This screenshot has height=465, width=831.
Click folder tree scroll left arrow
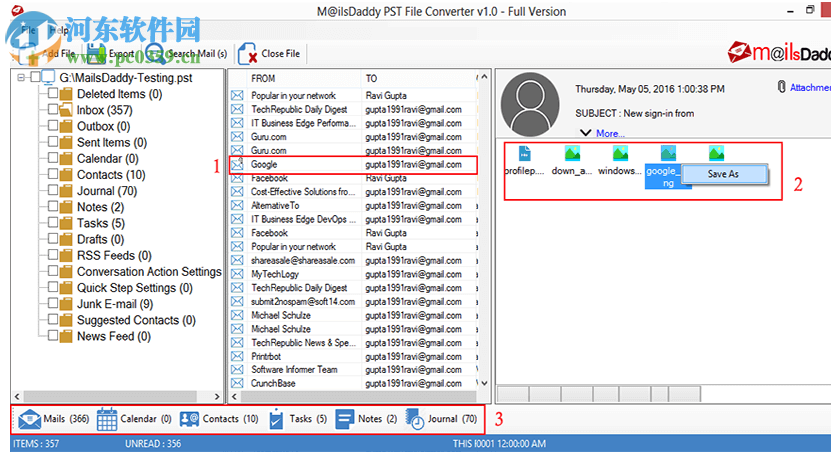point(17,396)
